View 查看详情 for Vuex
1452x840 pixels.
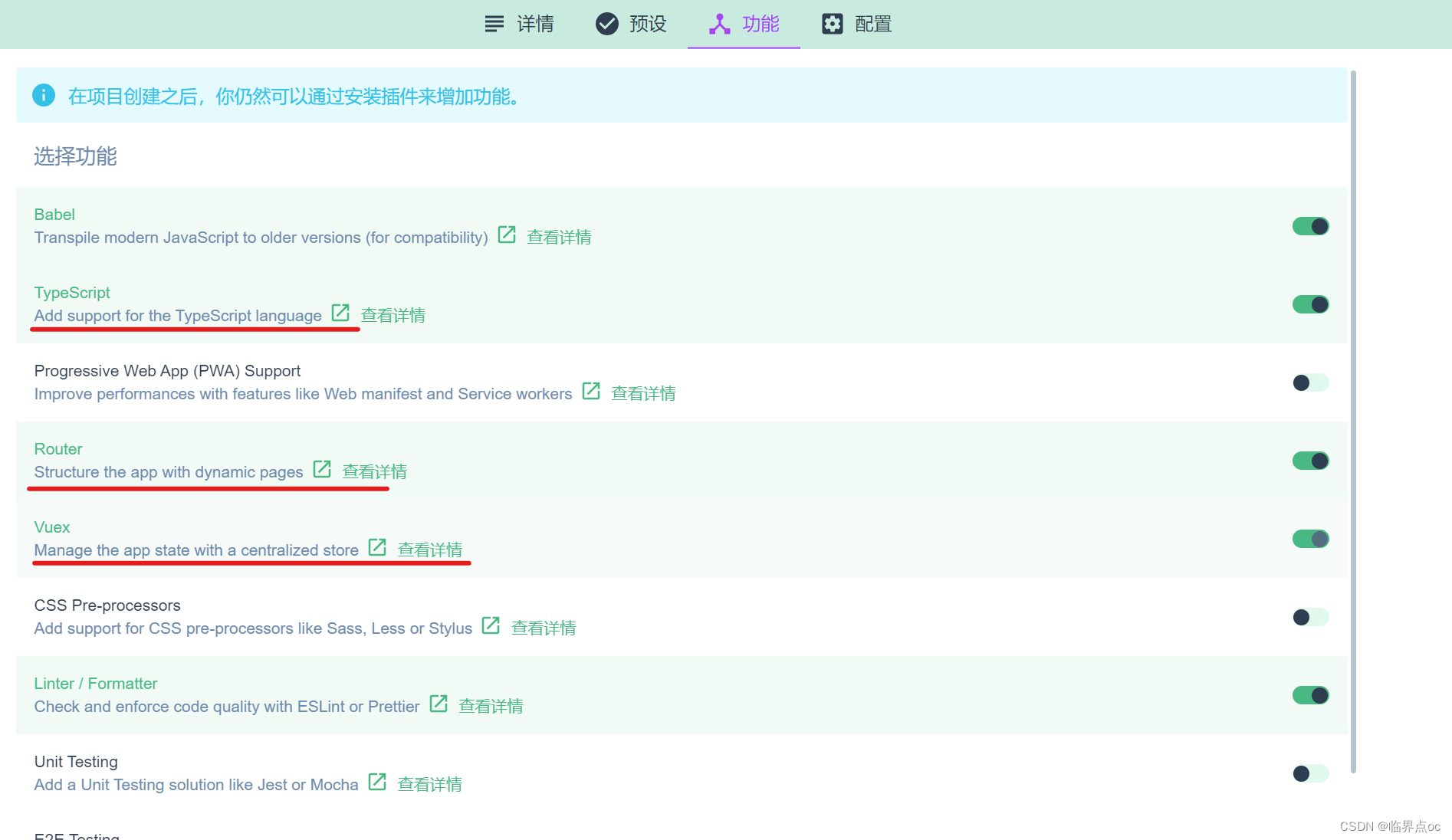[x=429, y=550]
